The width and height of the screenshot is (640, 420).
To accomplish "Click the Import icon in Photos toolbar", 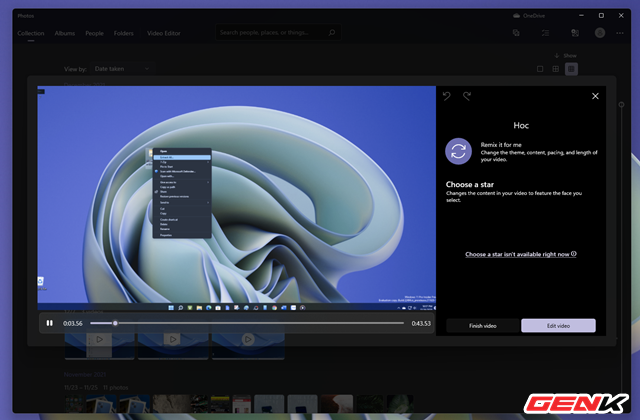I will 575,33.
